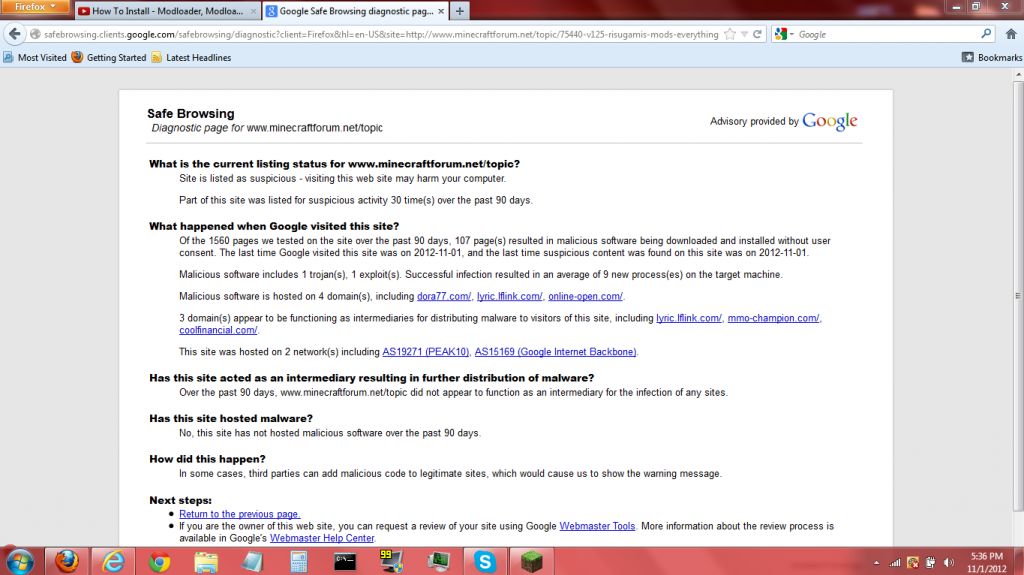
Task: Open Skype from the taskbar
Action: [x=485, y=561]
